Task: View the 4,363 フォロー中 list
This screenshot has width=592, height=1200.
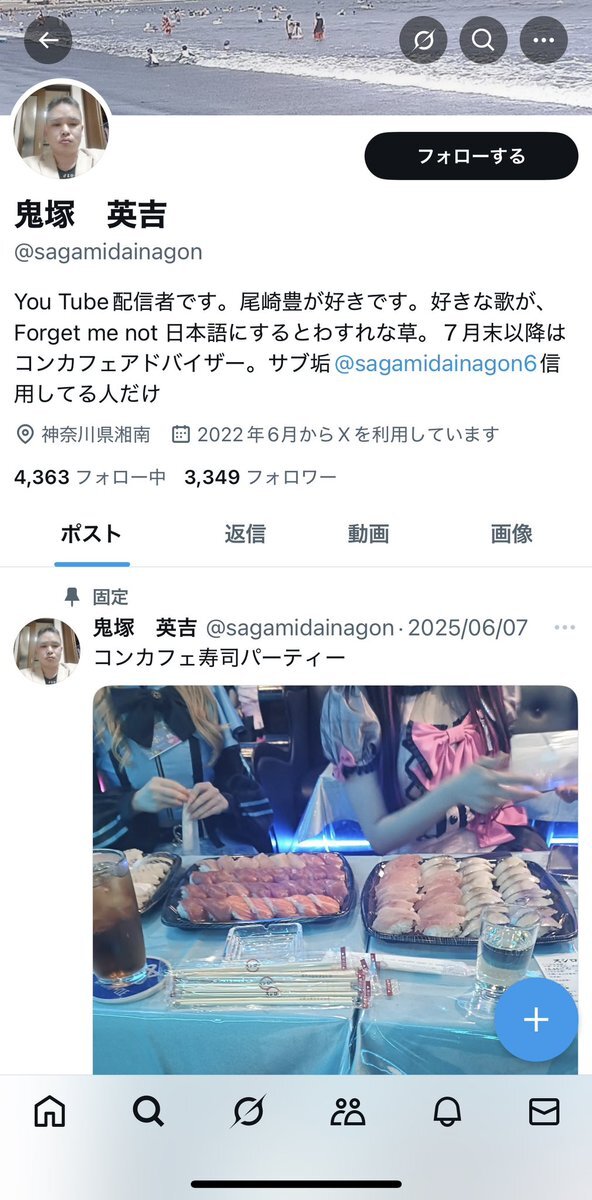Action: [x=90, y=477]
